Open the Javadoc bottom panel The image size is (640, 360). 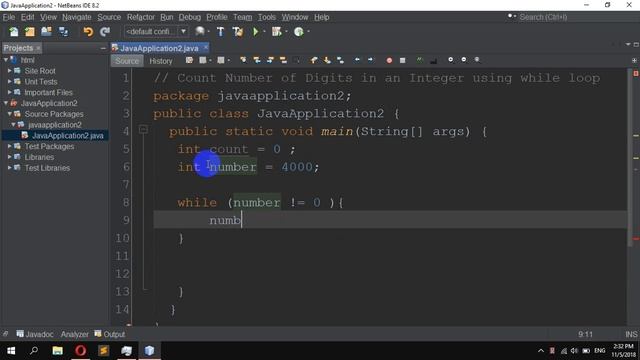pyautogui.click(x=35, y=334)
